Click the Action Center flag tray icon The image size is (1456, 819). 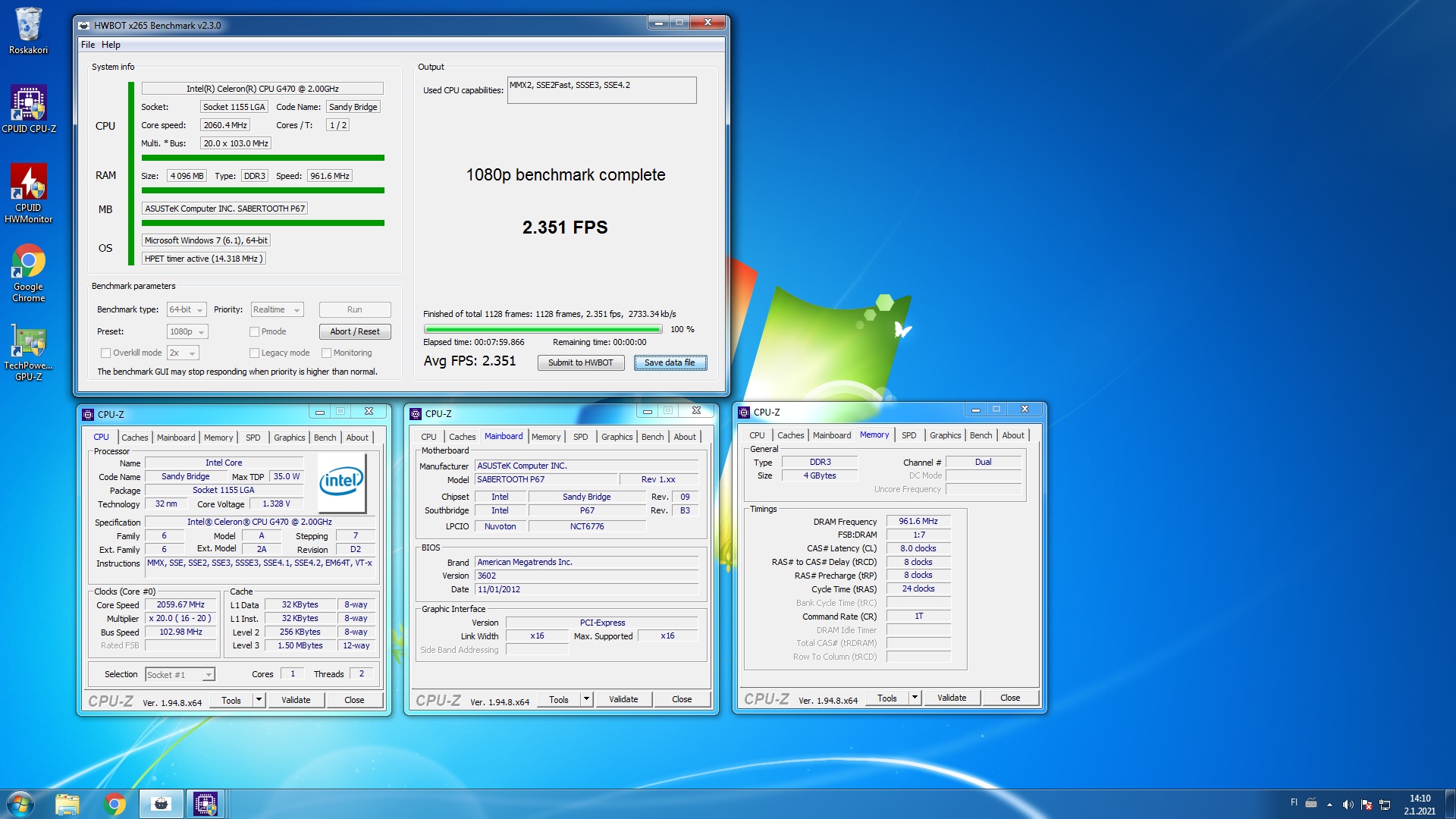[1367, 805]
